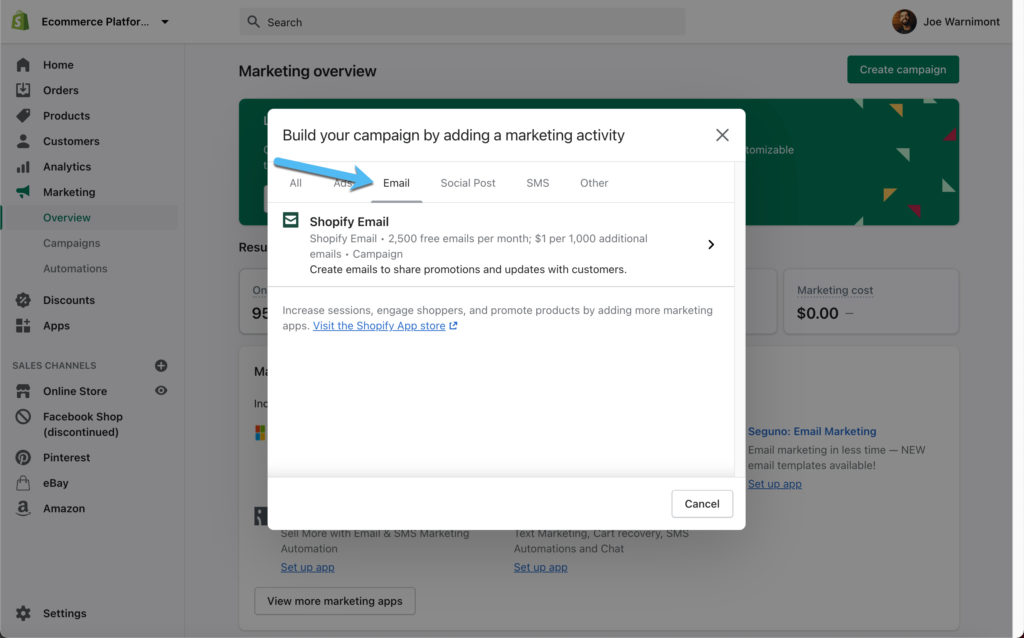The height and width of the screenshot is (638, 1024).
Task: Click the Apps grid icon
Action: (23, 325)
